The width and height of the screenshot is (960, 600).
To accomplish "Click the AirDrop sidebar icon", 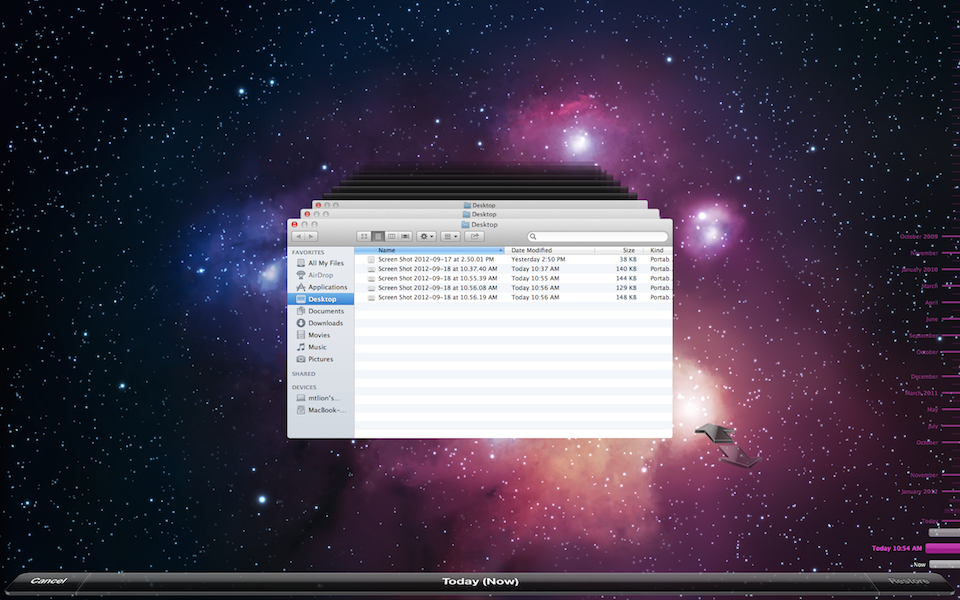I will [301, 276].
